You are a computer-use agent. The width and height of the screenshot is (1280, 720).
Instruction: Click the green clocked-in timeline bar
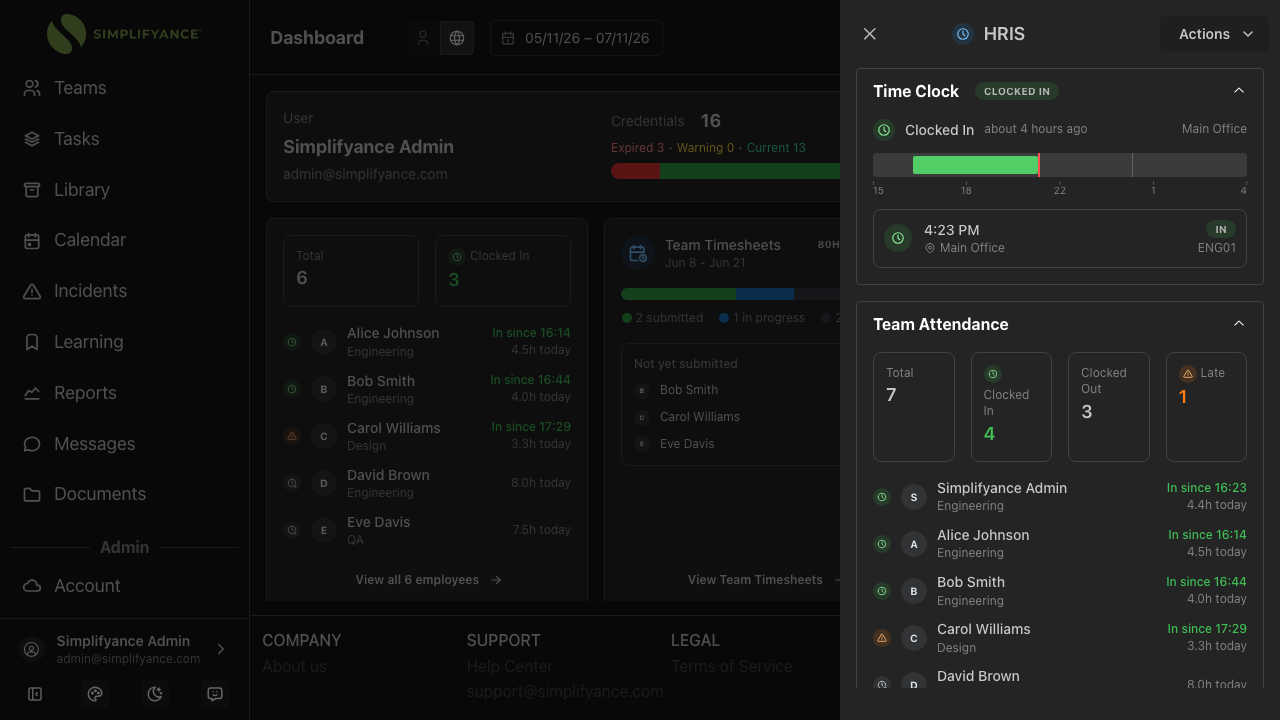point(975,165)
